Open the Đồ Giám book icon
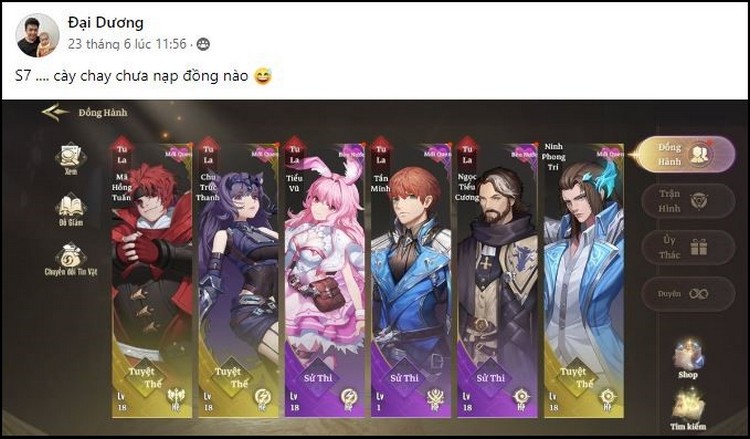This screenshot has width=750, height=439. coord(71,210)
